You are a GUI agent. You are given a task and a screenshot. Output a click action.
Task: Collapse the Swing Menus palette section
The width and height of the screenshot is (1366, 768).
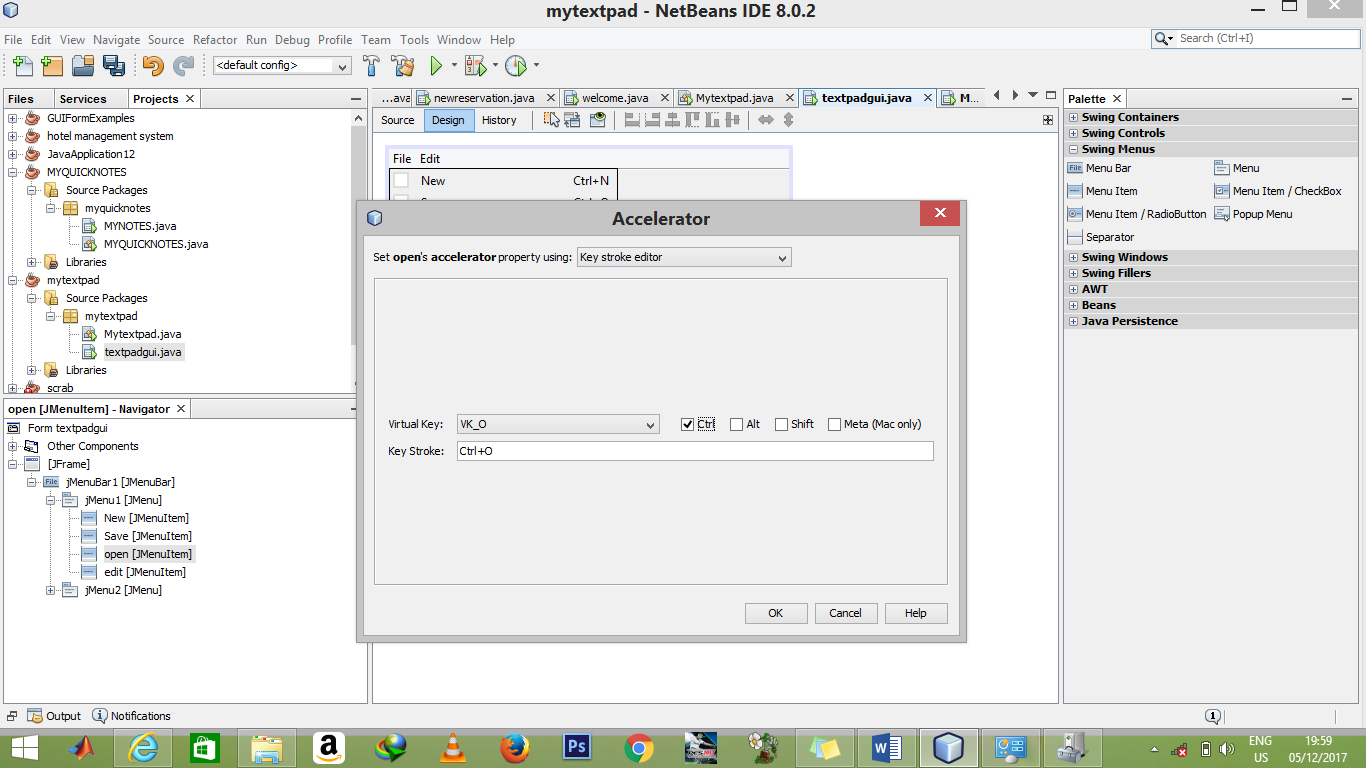(1073, 149)
